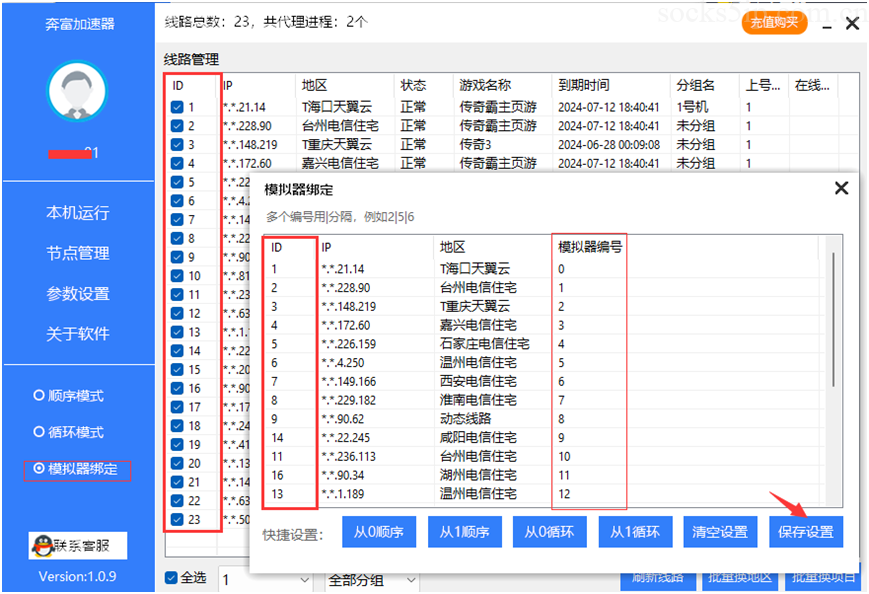The image size is (869, 594).
Task: Uncheck the checkbox for line ID 1
Action: [177, 107]
